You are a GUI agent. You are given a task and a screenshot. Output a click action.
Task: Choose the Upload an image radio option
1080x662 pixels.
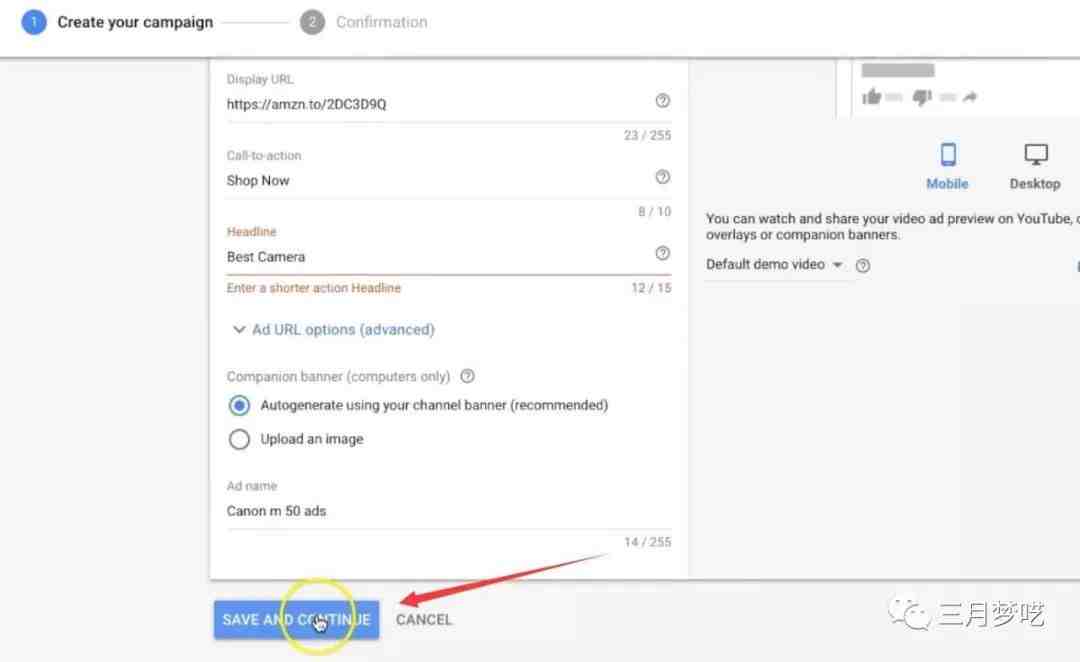coord(239,439)
